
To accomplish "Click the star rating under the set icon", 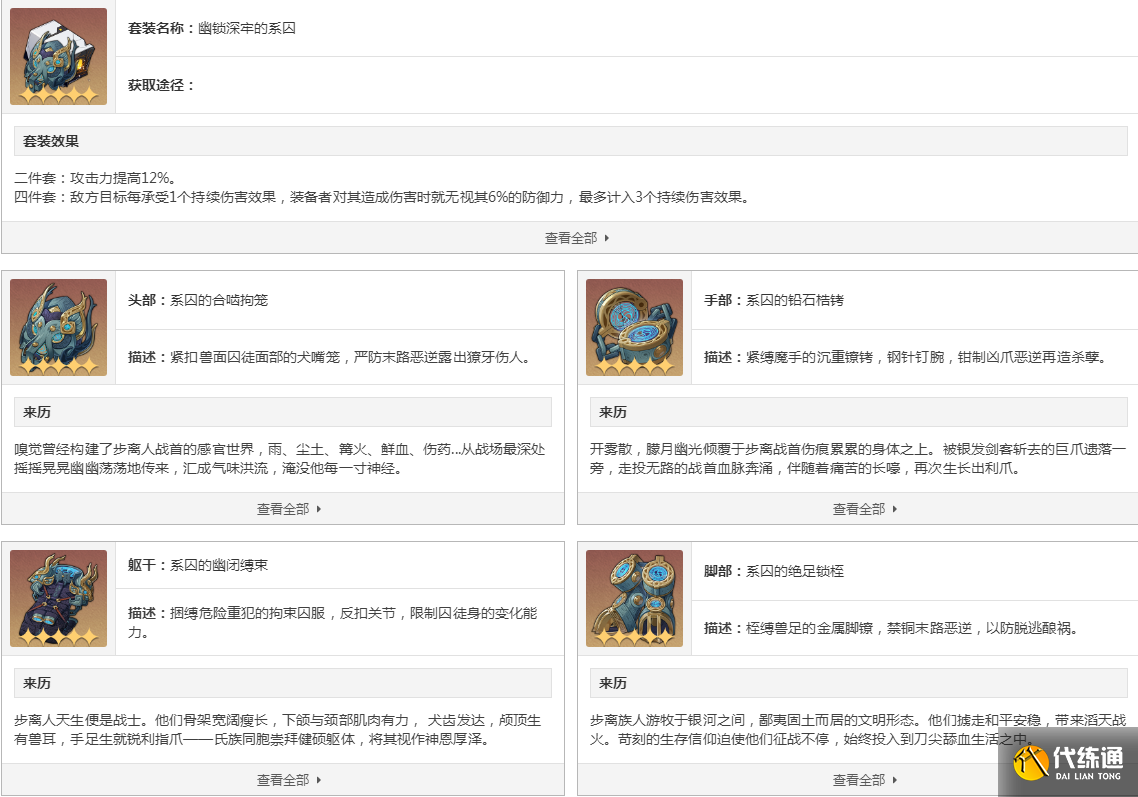I will tap(57, 95).
